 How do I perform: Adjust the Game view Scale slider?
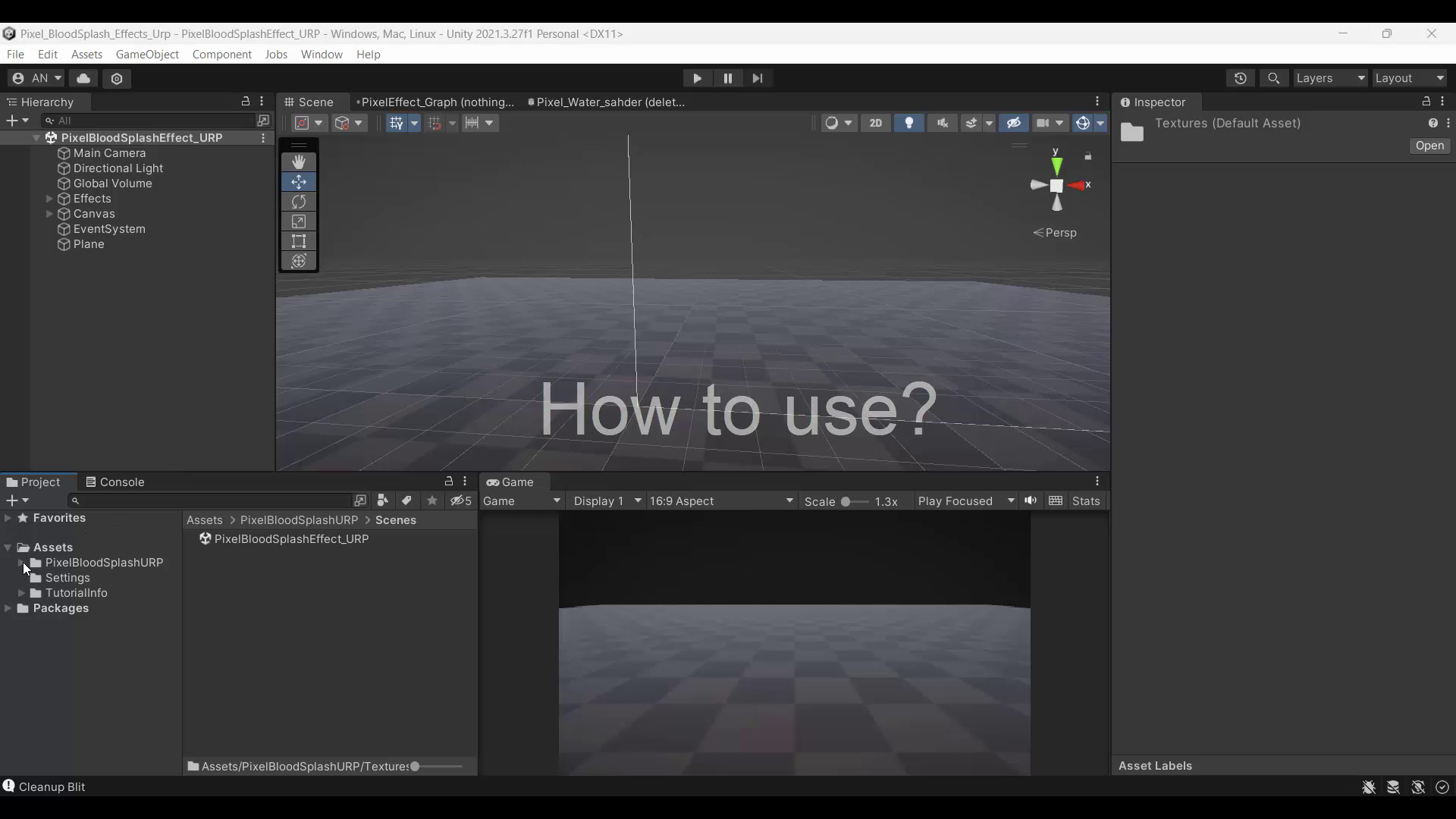(x=854, y=501)
